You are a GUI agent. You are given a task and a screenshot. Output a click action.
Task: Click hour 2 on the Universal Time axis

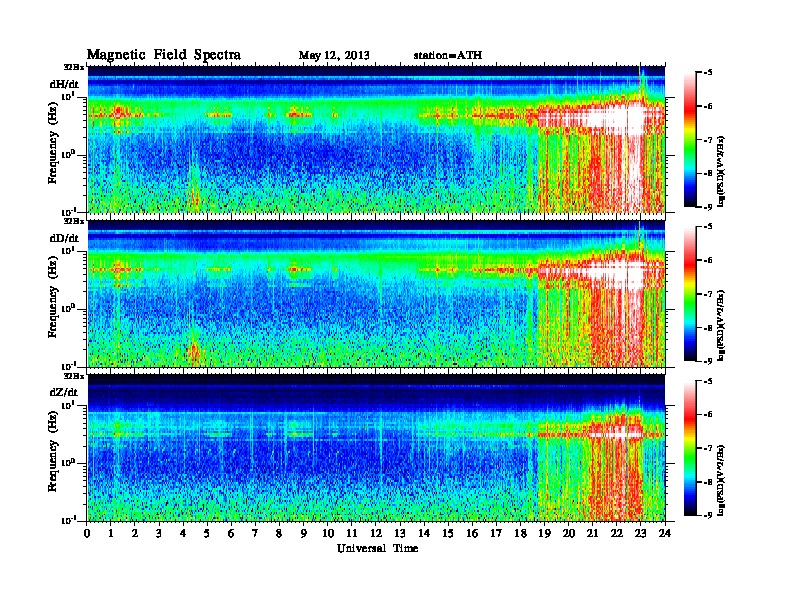coord(135,533)
